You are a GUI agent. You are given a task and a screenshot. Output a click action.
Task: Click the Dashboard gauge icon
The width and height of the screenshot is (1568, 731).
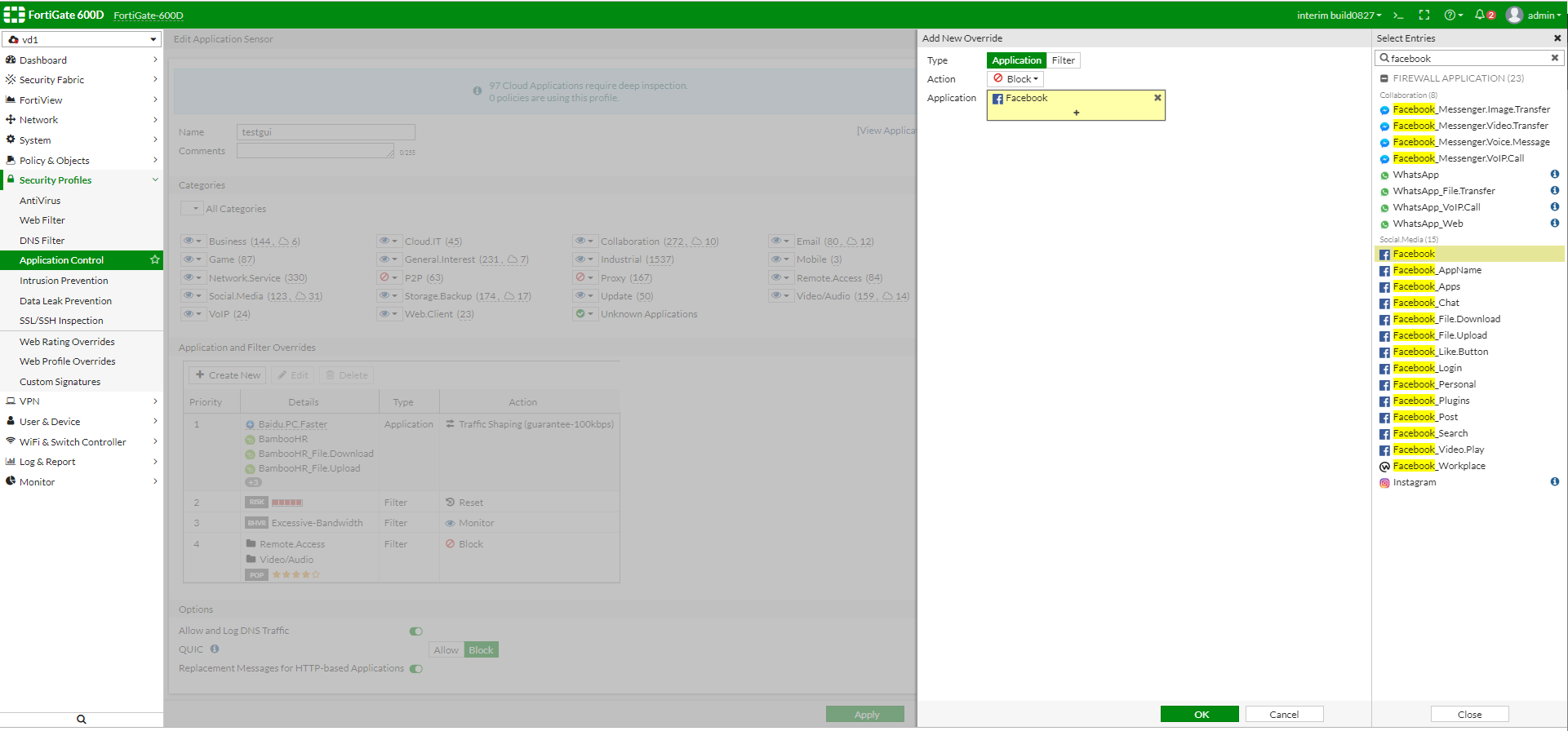11,60
